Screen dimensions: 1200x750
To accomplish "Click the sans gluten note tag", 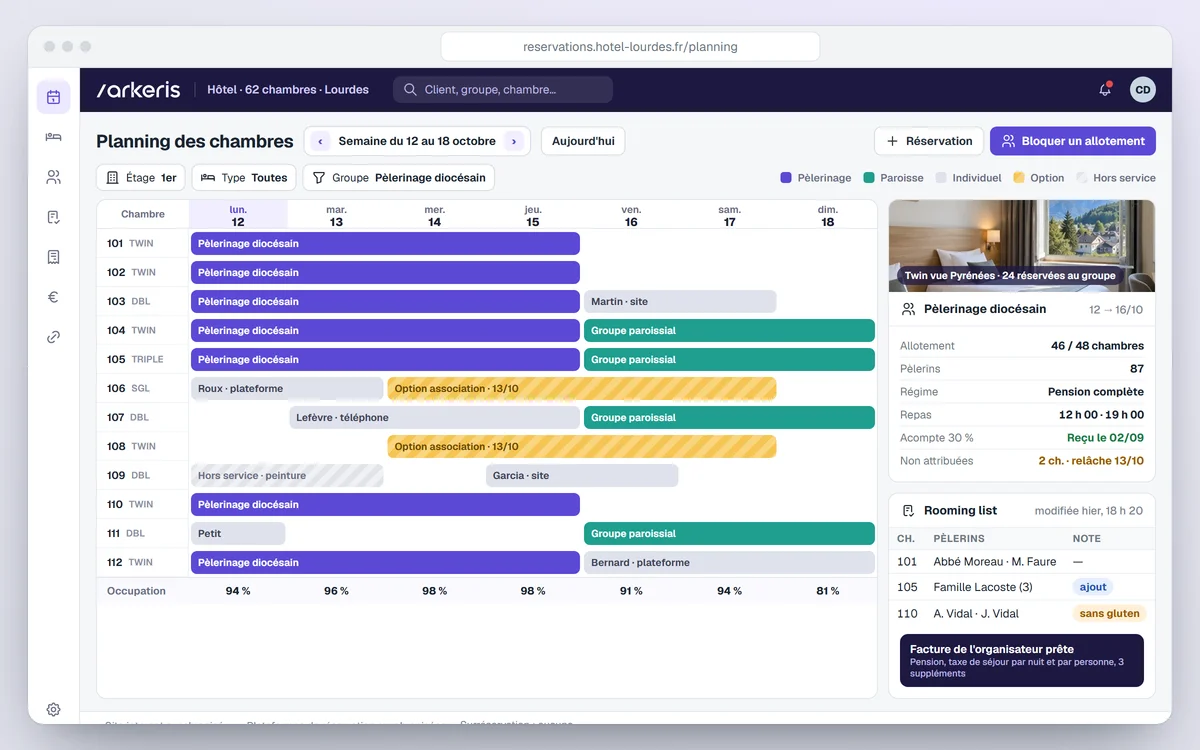I will [x=1109, y=613].
